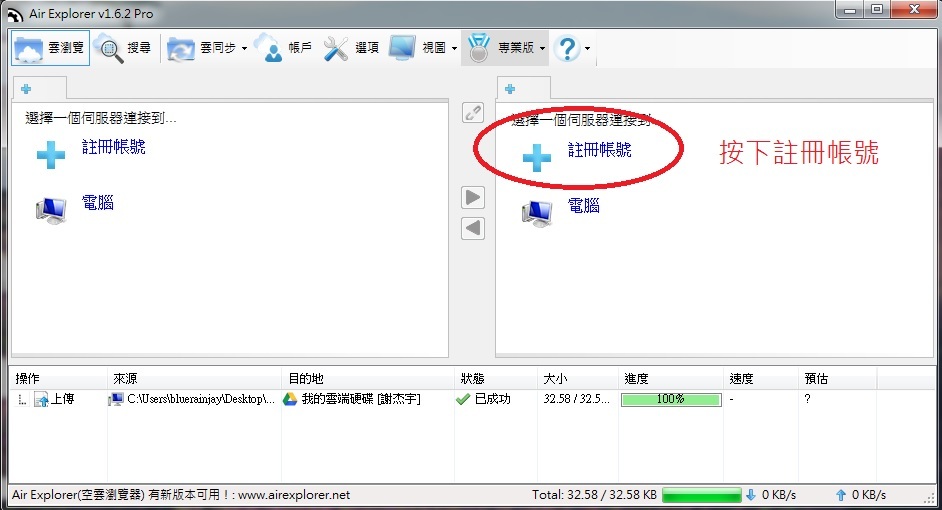The height and width of the screenshot is (510, 942).
Task: Minimize the Air Explorer window
Action: click(x=849, y=10)
